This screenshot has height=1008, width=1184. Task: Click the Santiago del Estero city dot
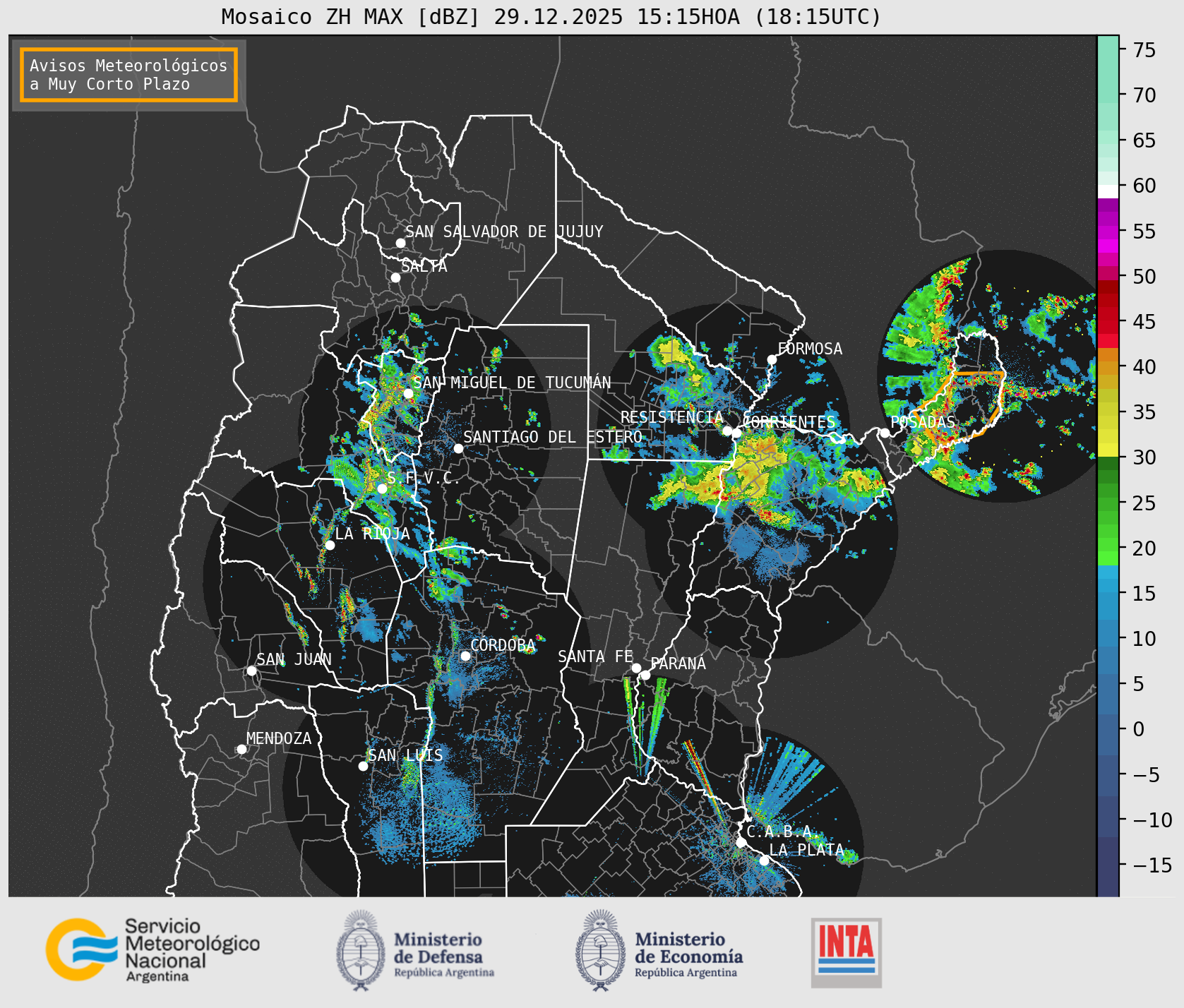click(458, 448)
